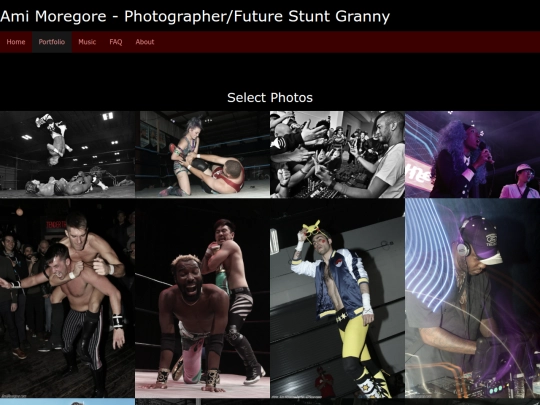Open the FAQ page
Viewport: 540px width, 405px height.
pyautogui.click(x=116, y=42)
